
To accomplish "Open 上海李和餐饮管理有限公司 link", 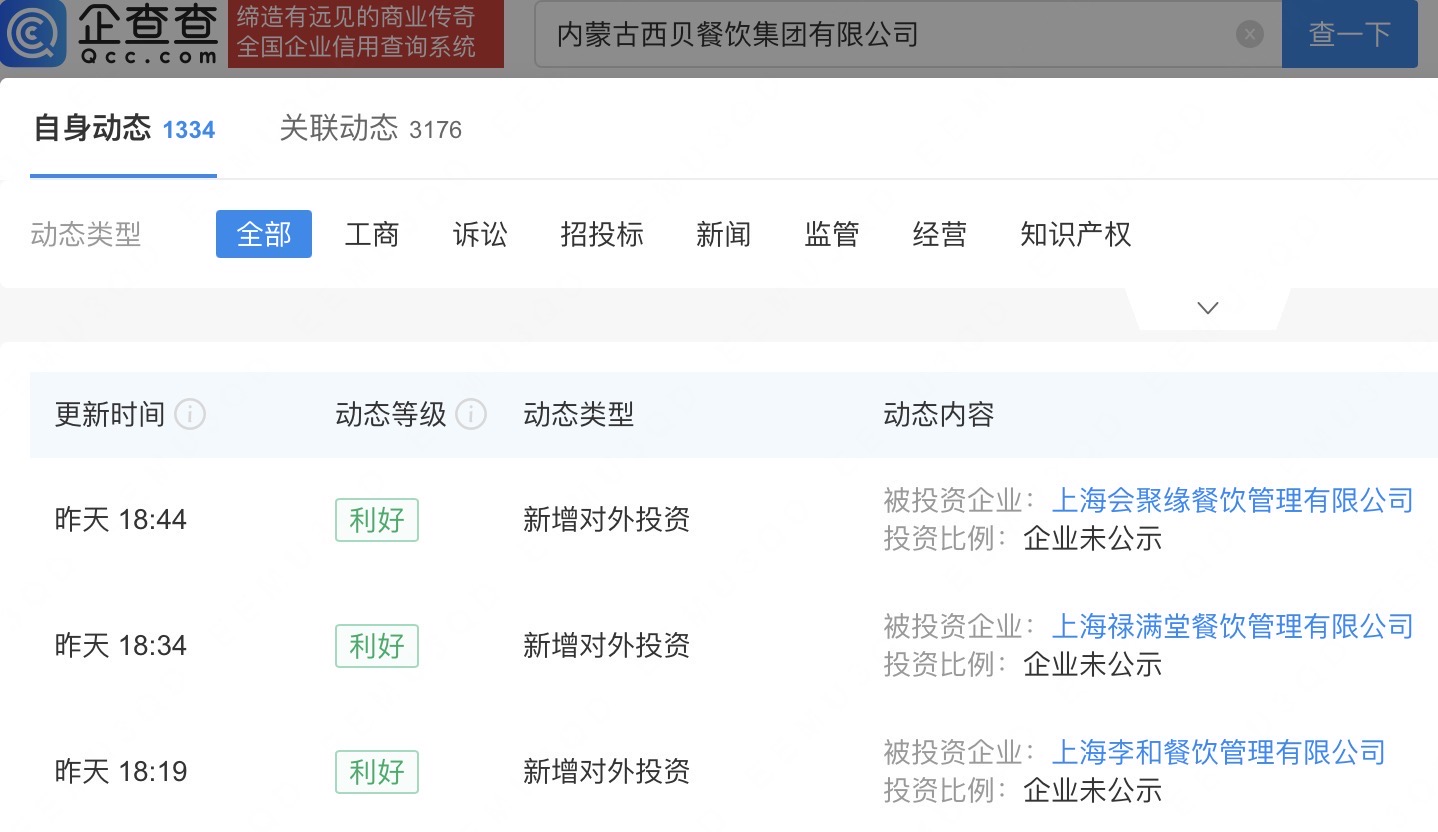I will point(1218,752).
